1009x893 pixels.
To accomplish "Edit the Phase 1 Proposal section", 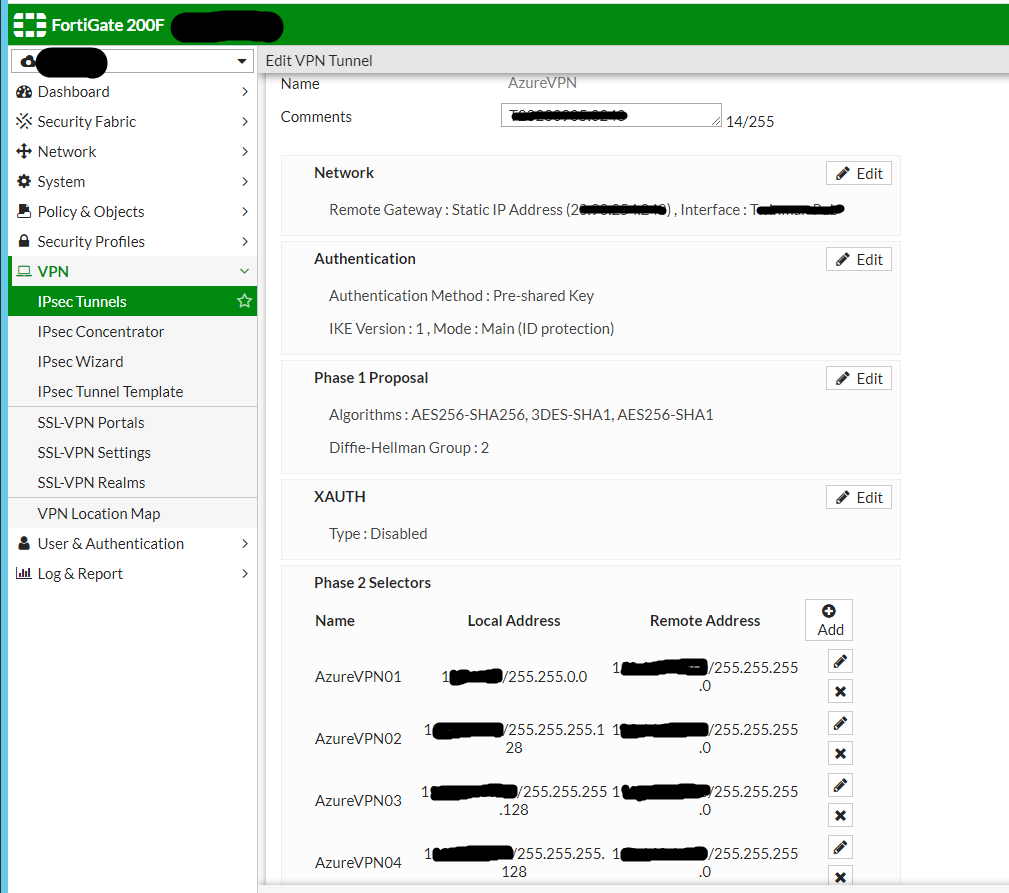I will pyautogui.click(x=858, y=378).
